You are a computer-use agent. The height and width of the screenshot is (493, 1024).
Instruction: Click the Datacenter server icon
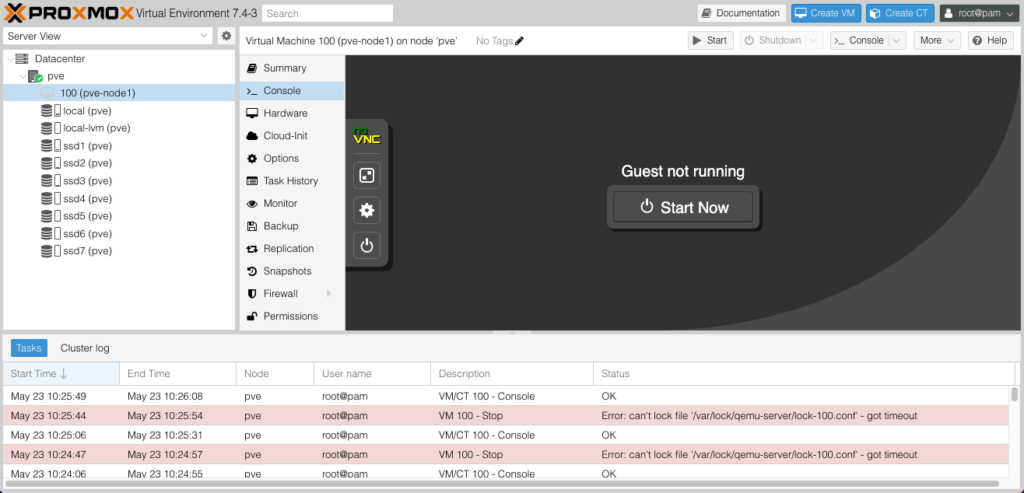[22, 59]
